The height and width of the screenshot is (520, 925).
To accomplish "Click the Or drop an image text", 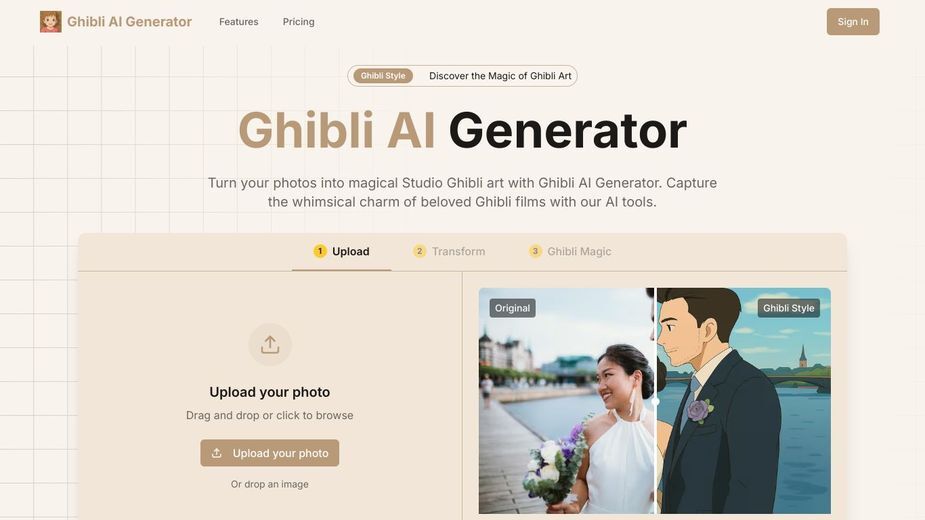I will click(x=270, y=484).
